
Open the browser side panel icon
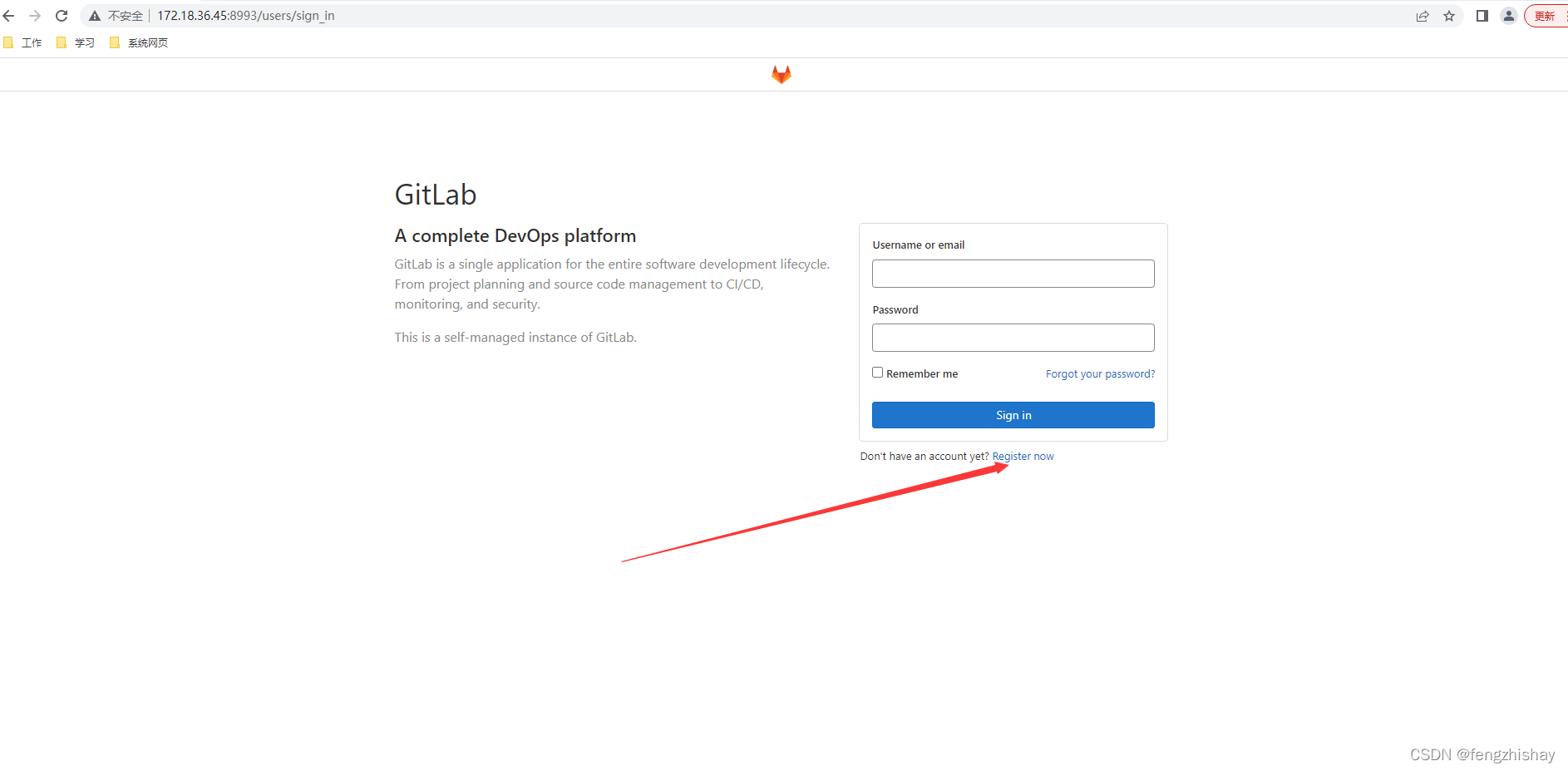[1482, 15]
